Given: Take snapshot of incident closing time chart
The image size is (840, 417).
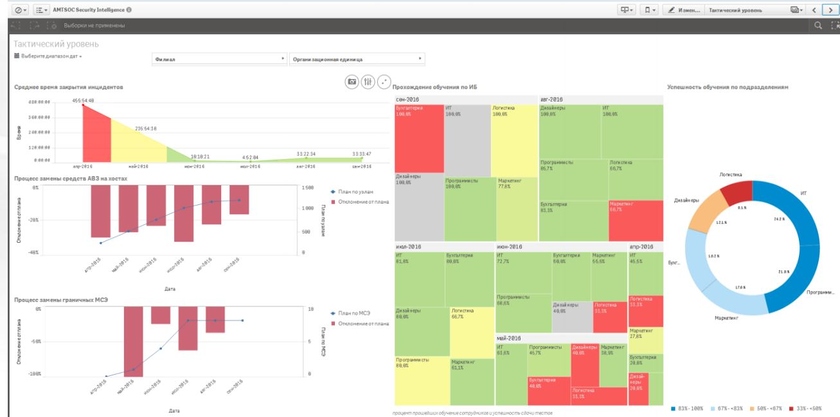Looking at the screenshot, I should (x=351, y=81).
